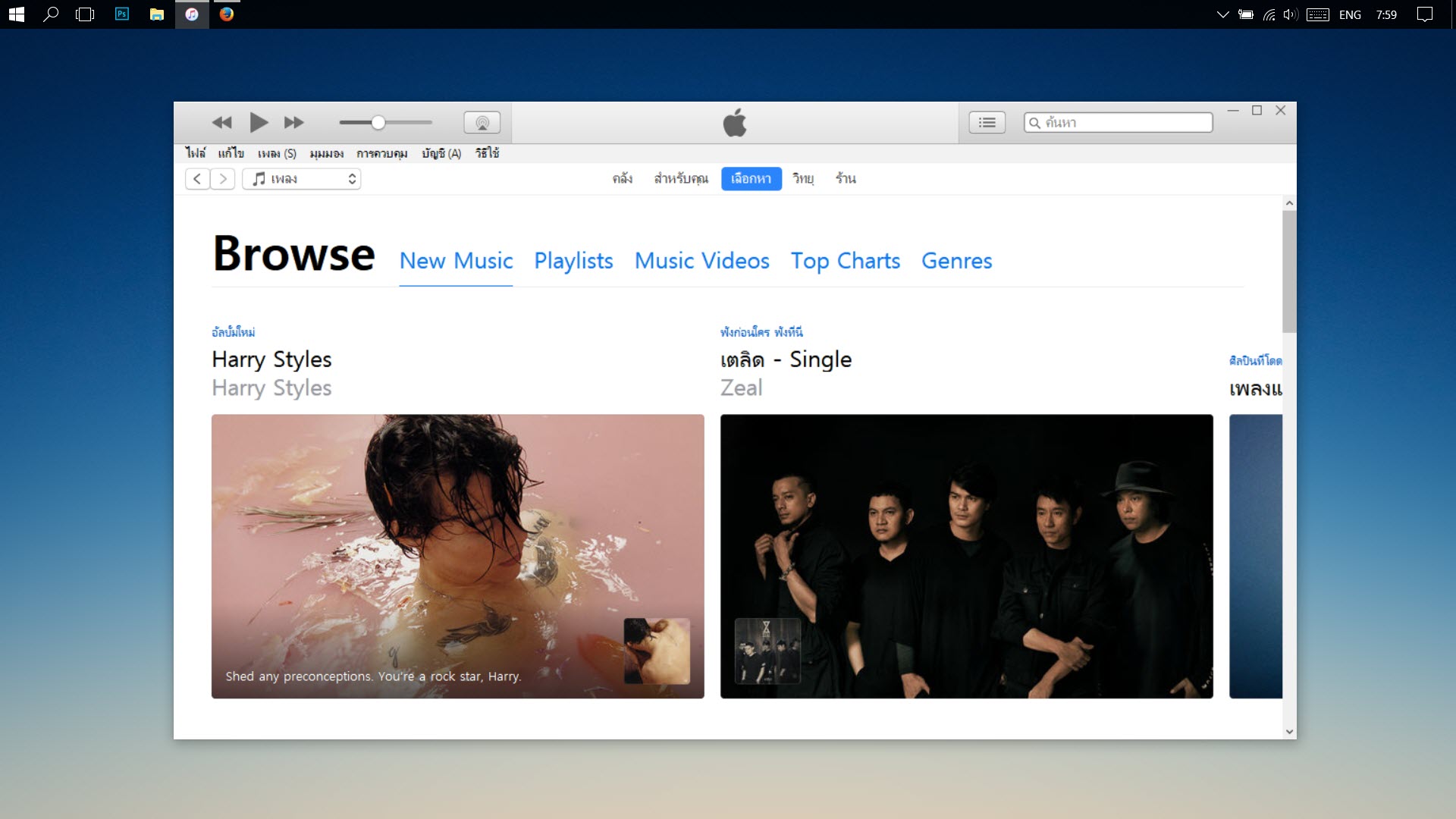The height and width of the screenshot is (819, 1456).
Task: Click the ค้นหา search field
Action: pyautogui.click(x=1125, y=123)
